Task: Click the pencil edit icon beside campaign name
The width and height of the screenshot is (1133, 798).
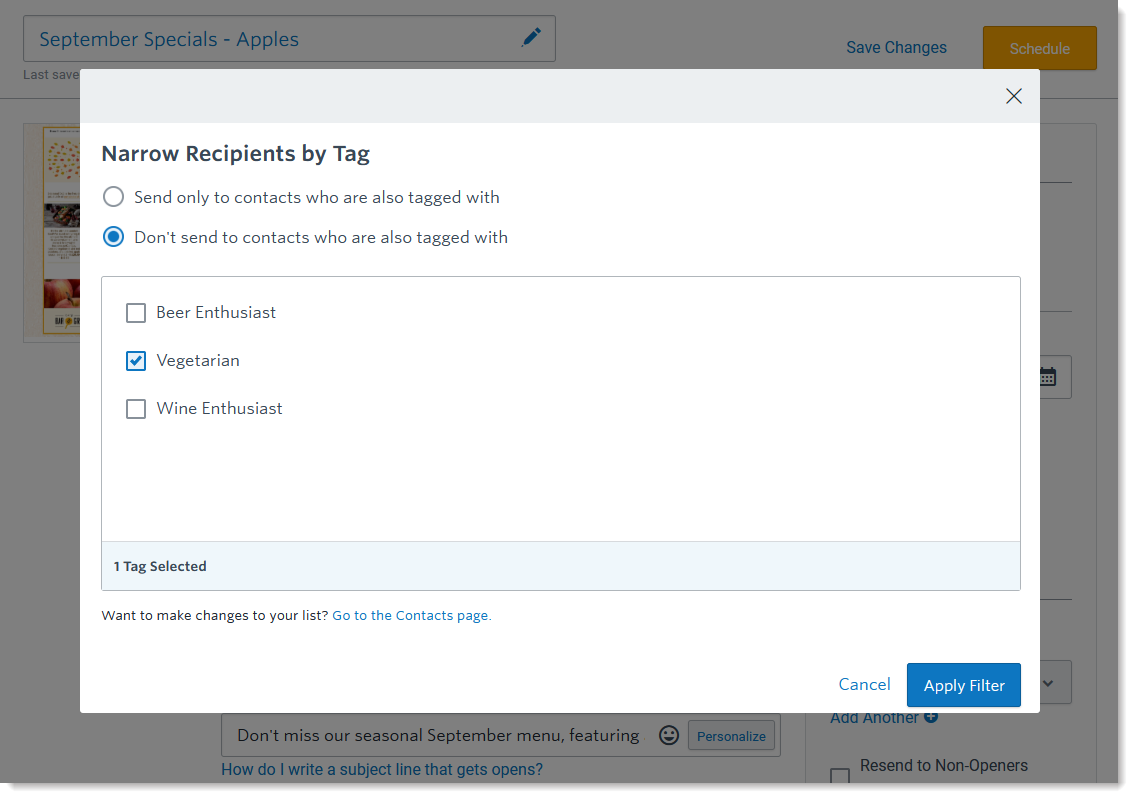Action: tap(531, 38)
